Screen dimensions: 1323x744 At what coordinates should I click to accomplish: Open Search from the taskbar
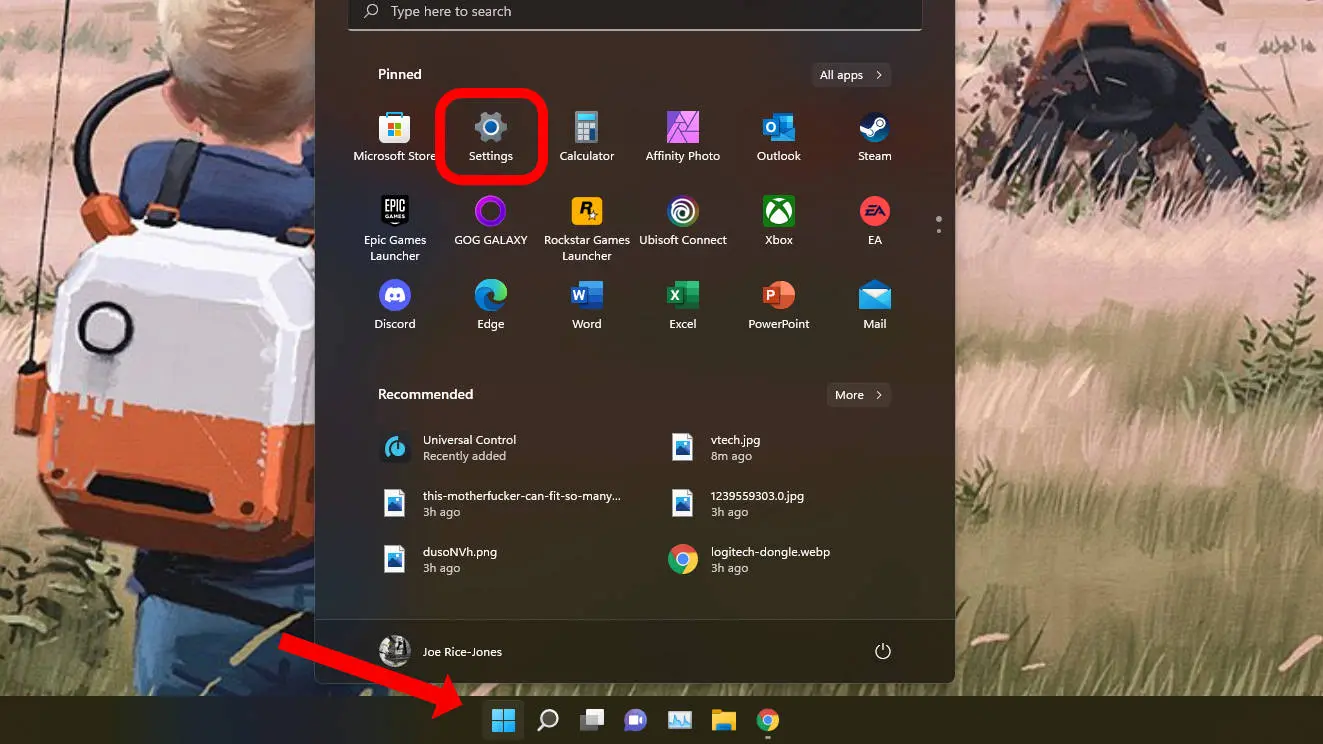[x=547, y=720]
